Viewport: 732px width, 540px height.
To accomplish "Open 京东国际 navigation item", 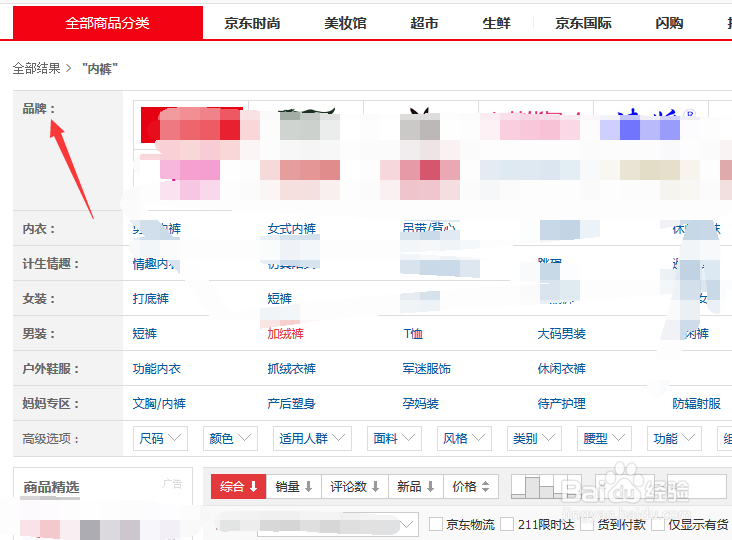I will [584, 23].
